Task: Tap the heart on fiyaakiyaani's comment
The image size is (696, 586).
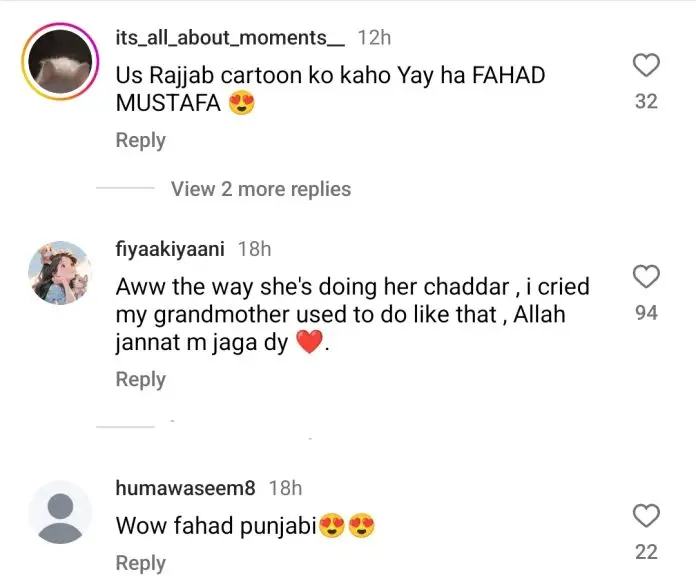Action: pos(647,276)
